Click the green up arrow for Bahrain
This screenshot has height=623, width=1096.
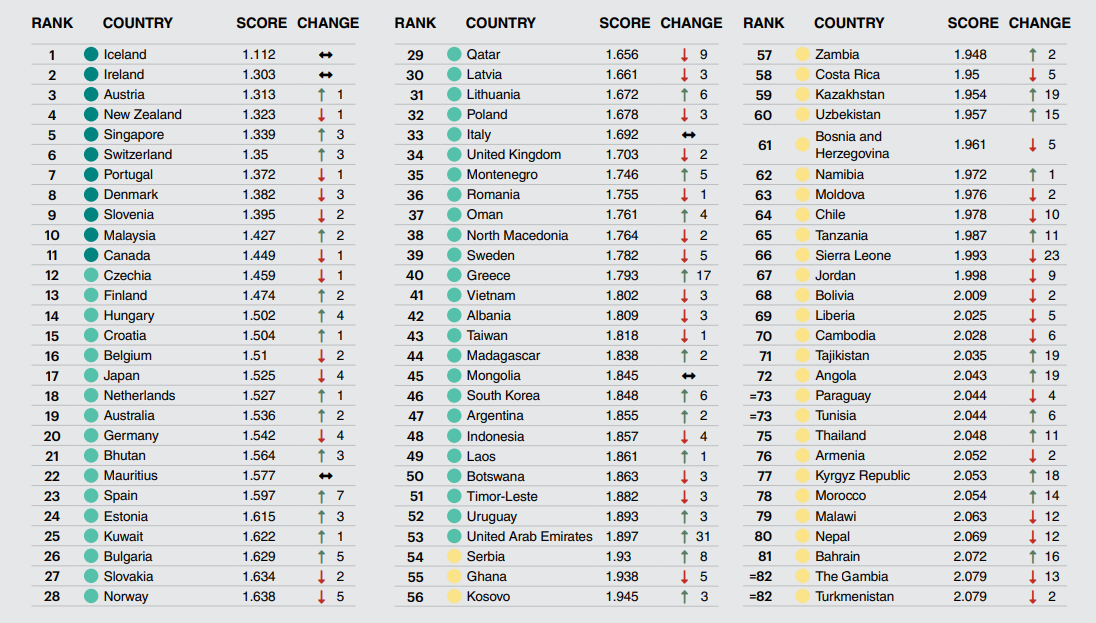click(x=1032, y=557)
